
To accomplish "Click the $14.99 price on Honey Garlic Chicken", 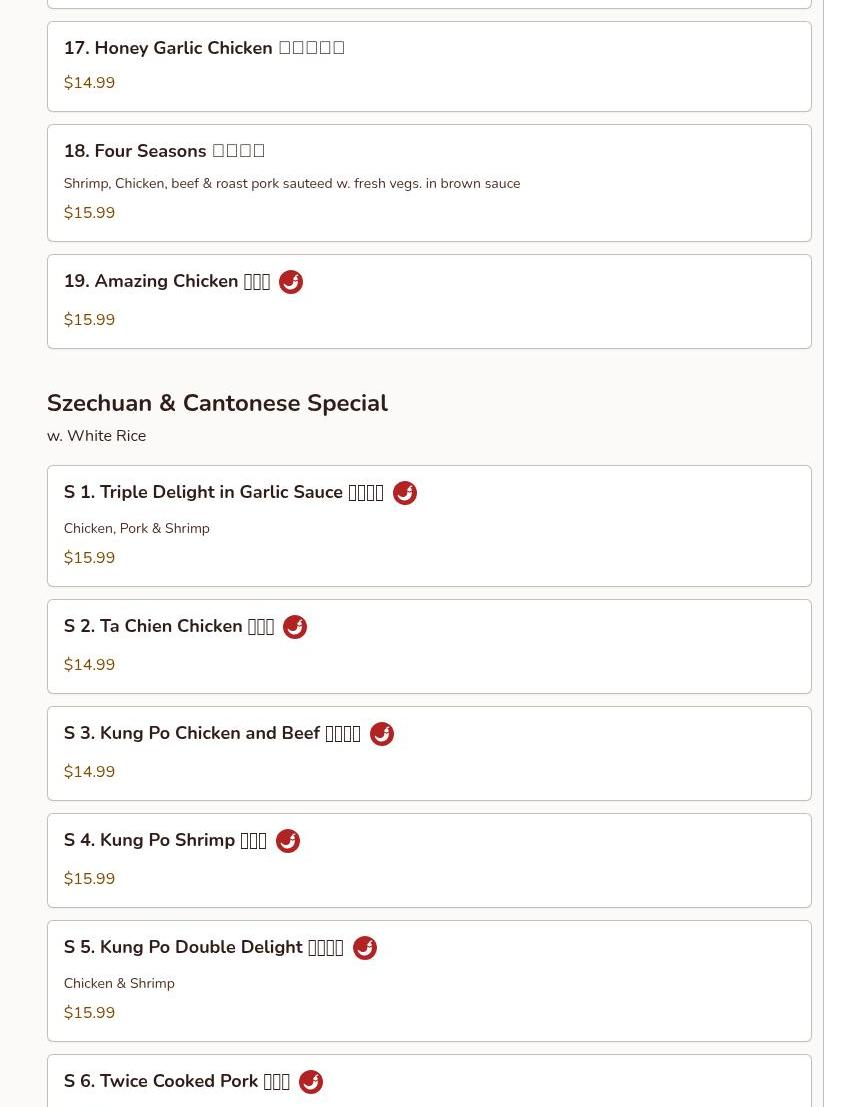I will tap(89, 83).
